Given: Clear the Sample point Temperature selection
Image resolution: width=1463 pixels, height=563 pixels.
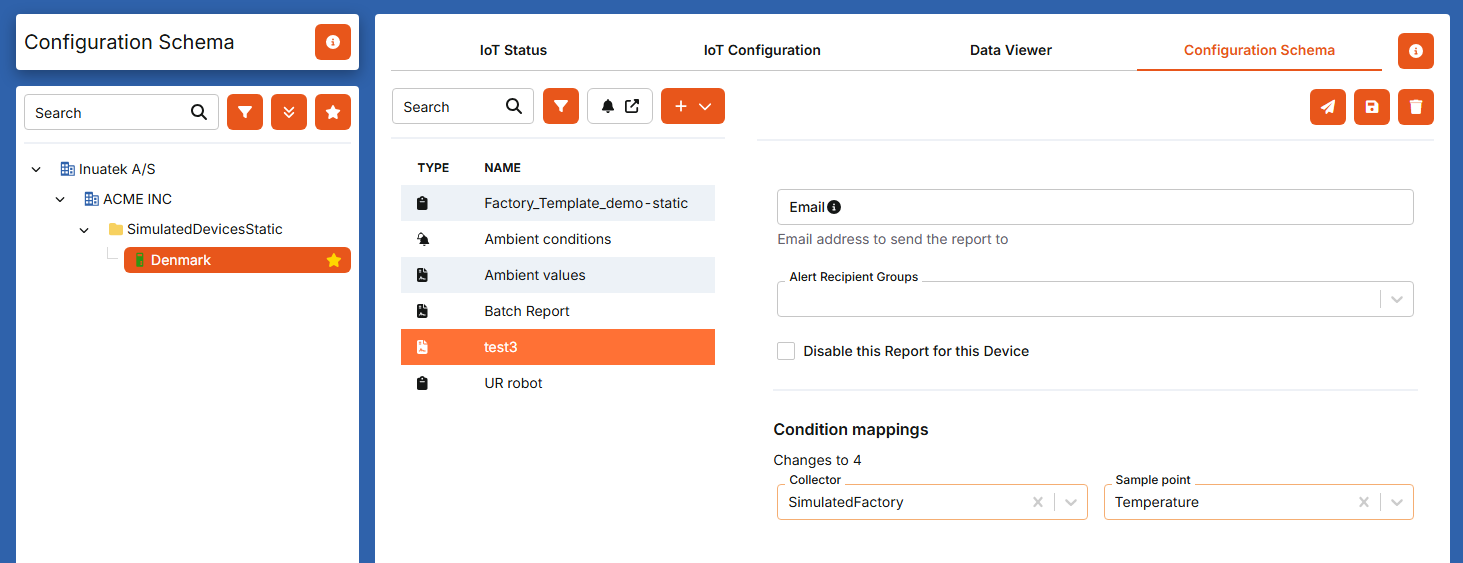Looking at the screenshot, I should pos(1364,502).
